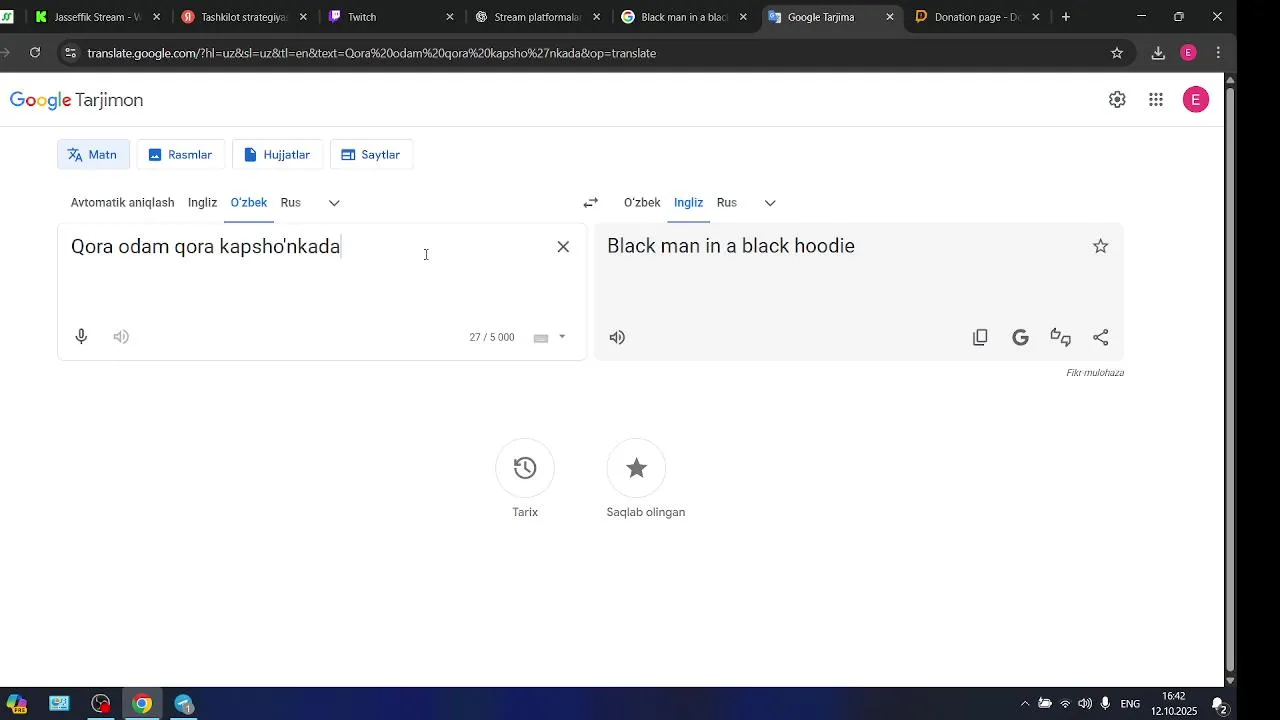Image resolution: width=1280 pixels, height=720 pixels.
Task: Open the taskbar volume control
Action: click(x=1085, y=704)
